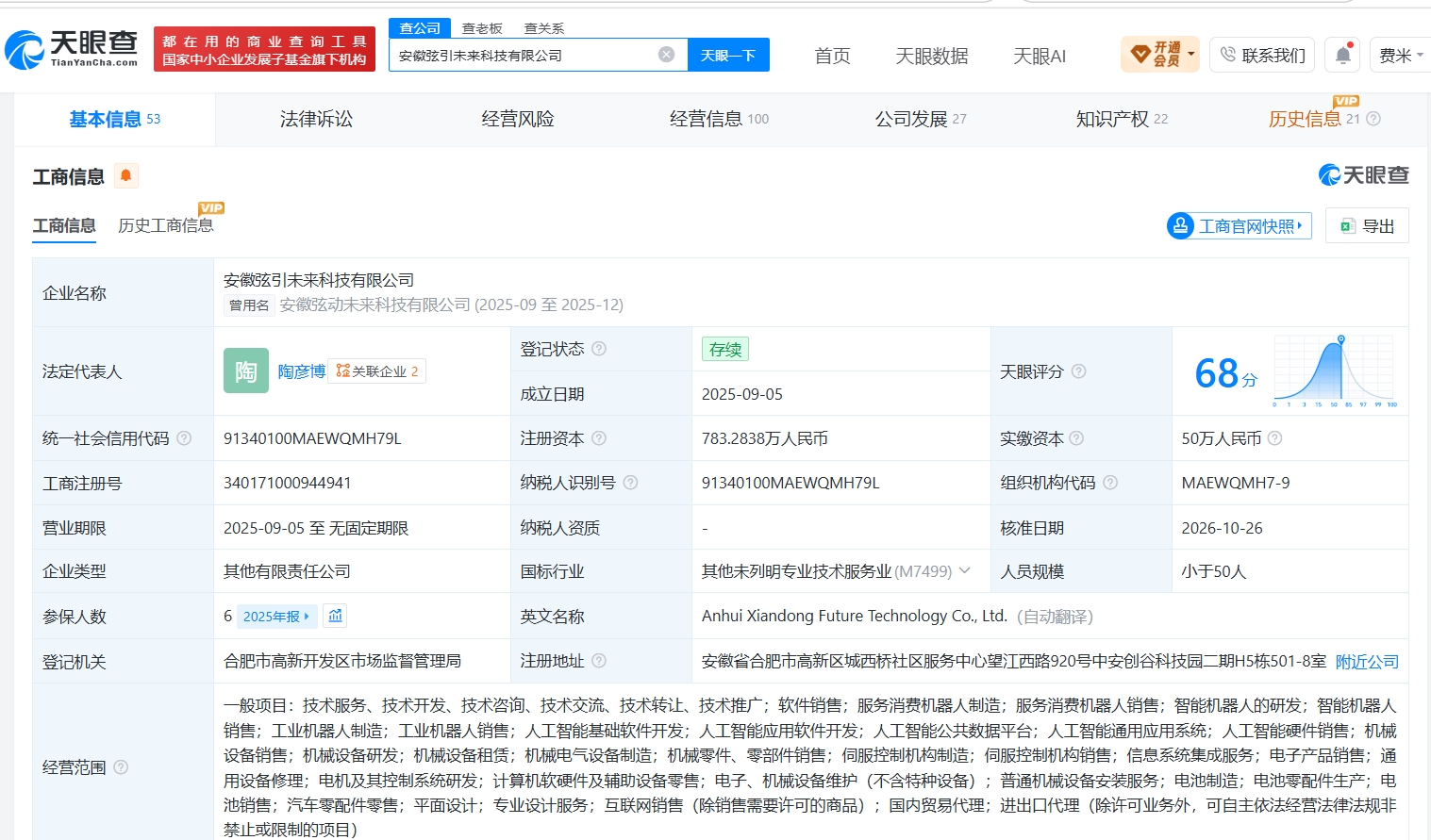Open the 费米 user menu

[1401, 56]
